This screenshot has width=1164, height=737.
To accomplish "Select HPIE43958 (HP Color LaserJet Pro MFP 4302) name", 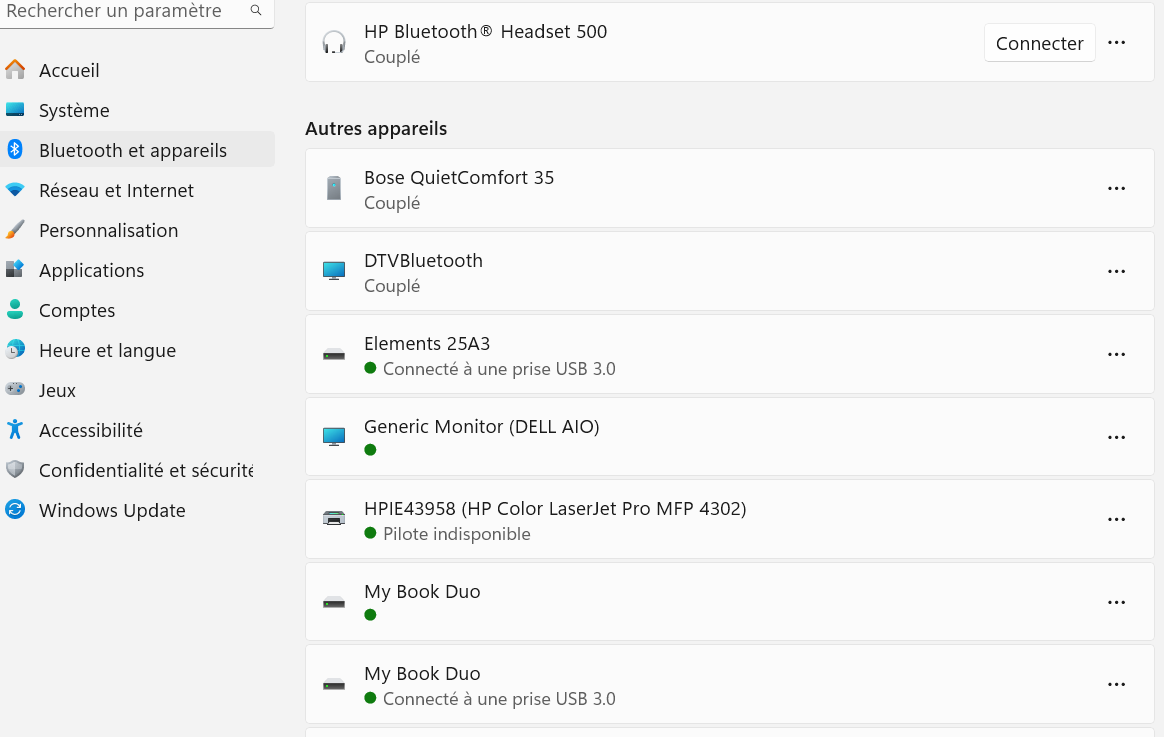I will pyautogui.click(x=555, y=508).
